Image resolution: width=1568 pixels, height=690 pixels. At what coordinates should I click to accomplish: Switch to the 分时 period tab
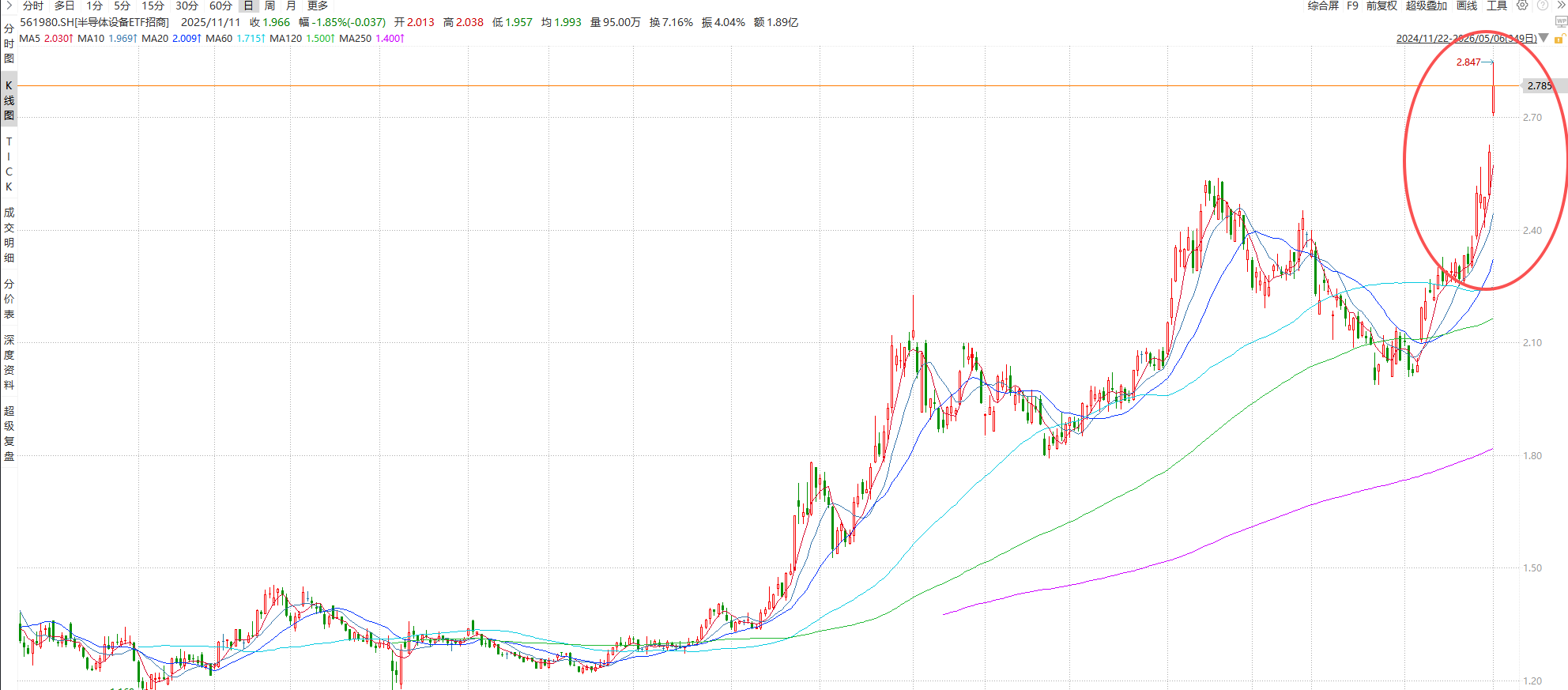pyautogui.click(x=33, y=6)
